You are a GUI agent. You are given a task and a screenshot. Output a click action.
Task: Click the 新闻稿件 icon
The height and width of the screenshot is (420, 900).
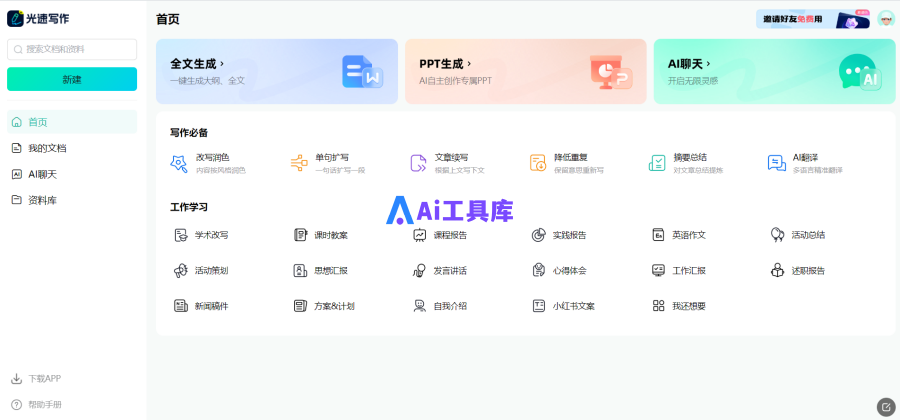tap(181, 306)
